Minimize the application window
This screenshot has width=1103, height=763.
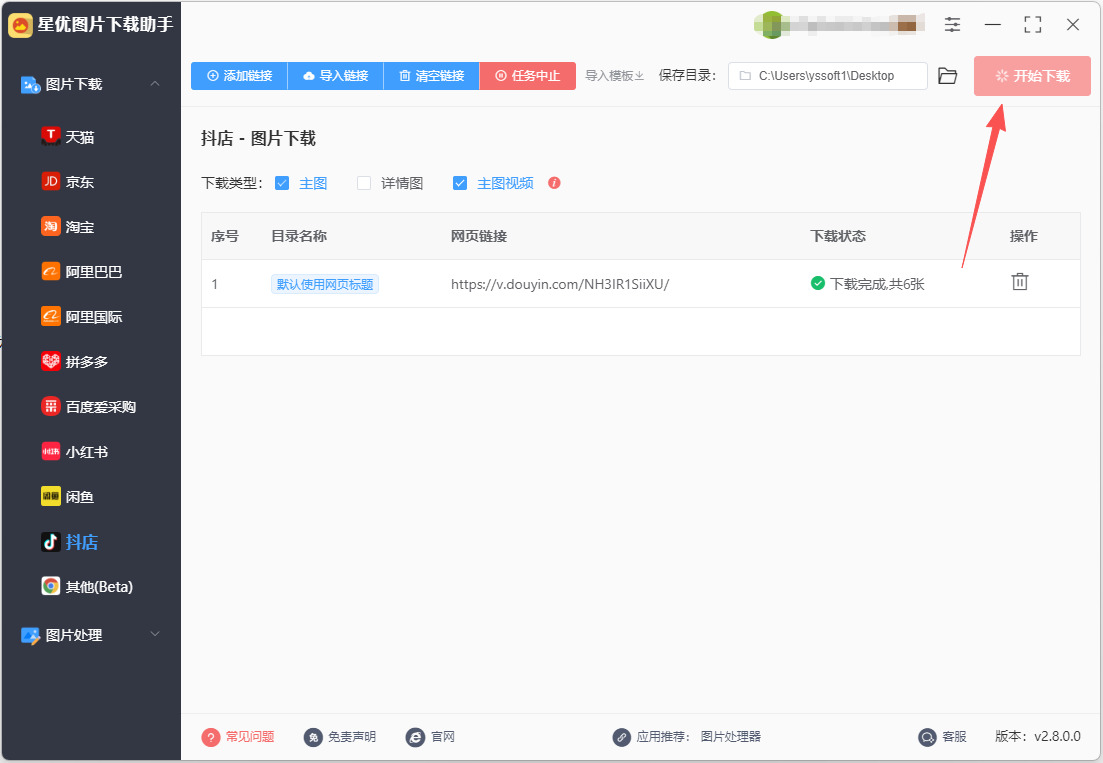coord(993,25)
